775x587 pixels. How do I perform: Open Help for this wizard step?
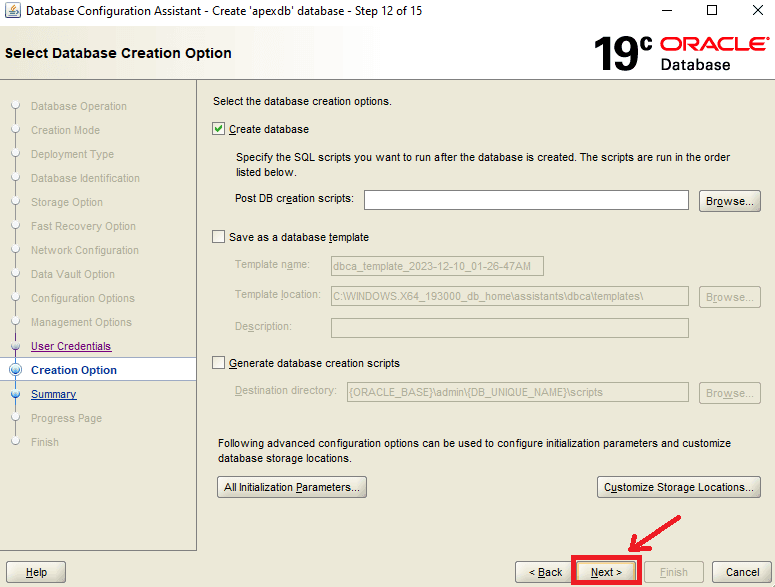(x=36, y=572)
